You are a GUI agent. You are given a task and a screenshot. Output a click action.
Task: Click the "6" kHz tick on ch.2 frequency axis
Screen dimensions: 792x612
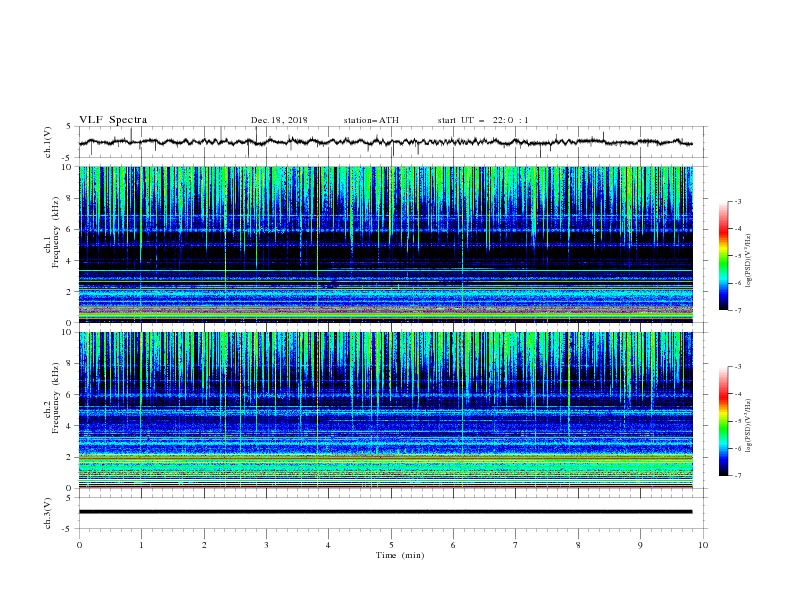(x=69, y=394)
